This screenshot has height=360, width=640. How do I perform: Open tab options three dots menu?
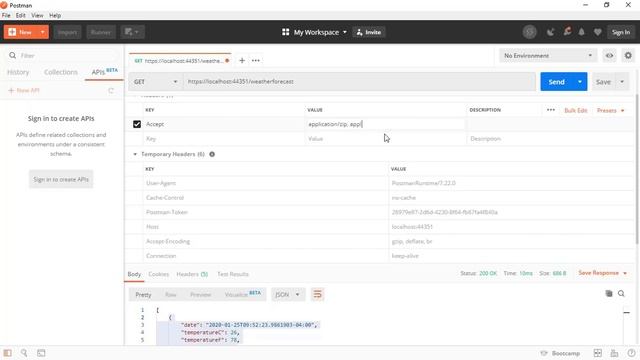tap(256, 60)
